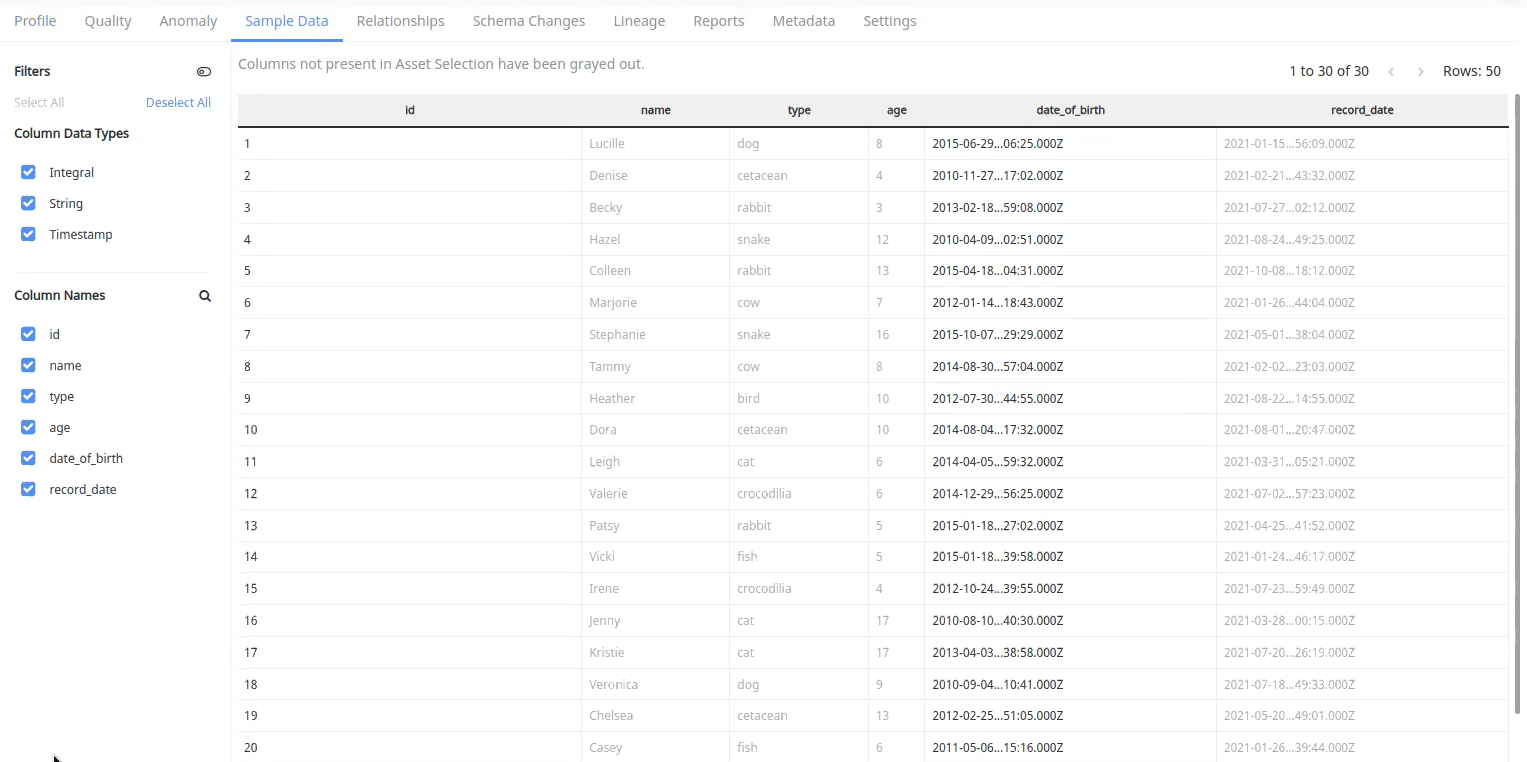Click the next-page chevron near Rows: 50

[1420, 71]
